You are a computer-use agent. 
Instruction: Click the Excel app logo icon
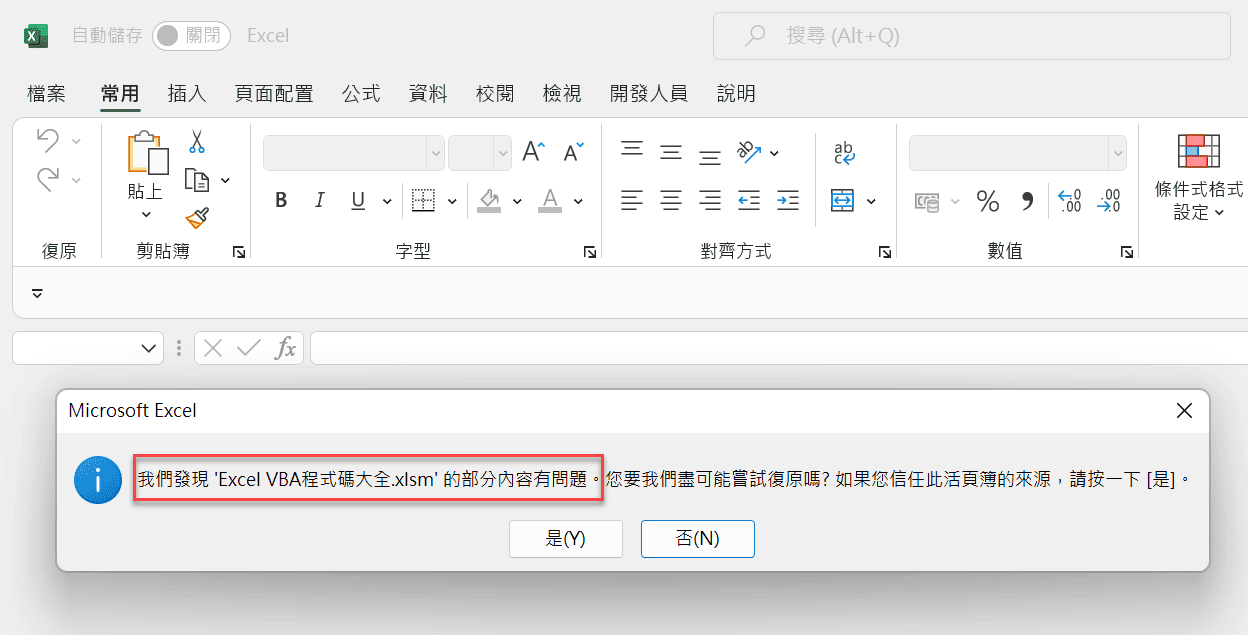coord(37,36)
